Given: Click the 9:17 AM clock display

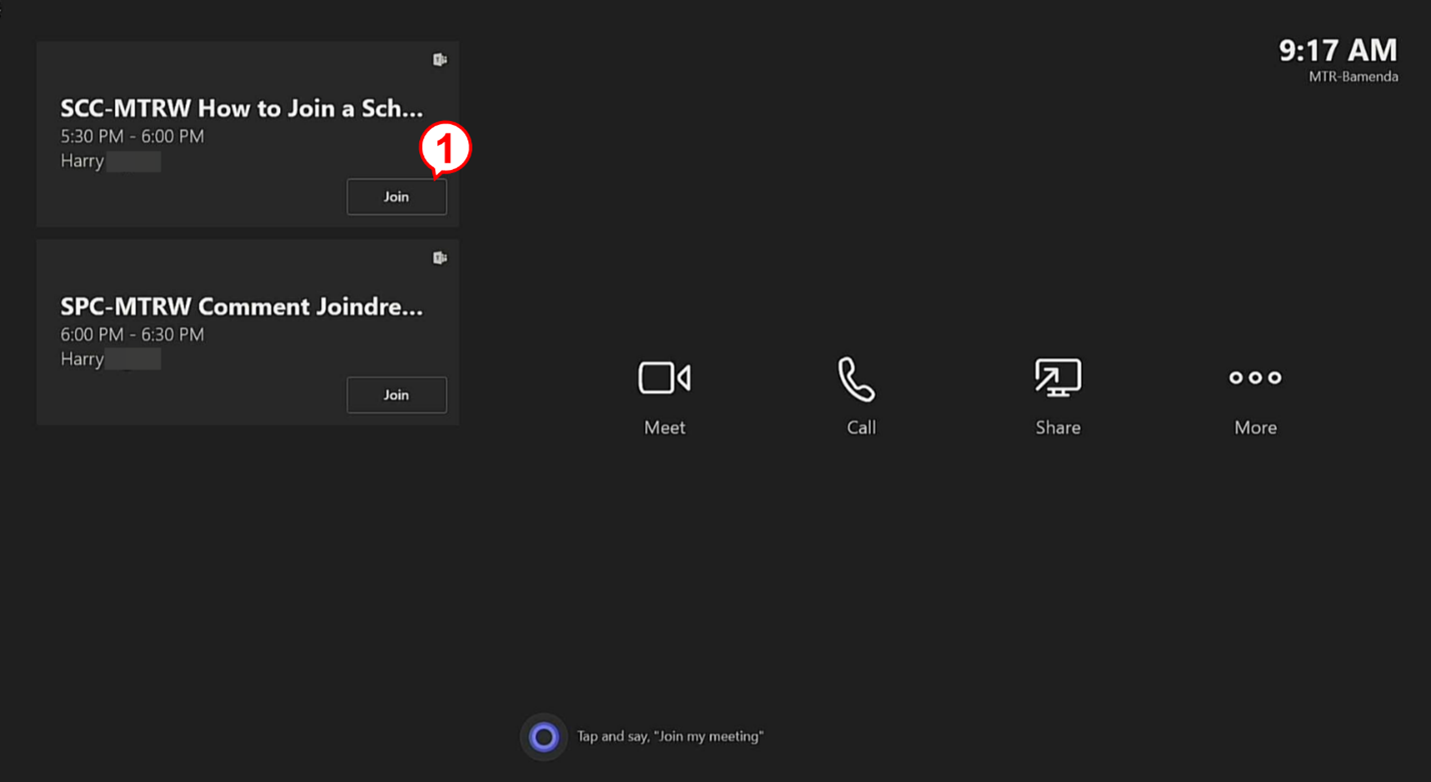Looking at the screenshot, I should point(1337,50).
